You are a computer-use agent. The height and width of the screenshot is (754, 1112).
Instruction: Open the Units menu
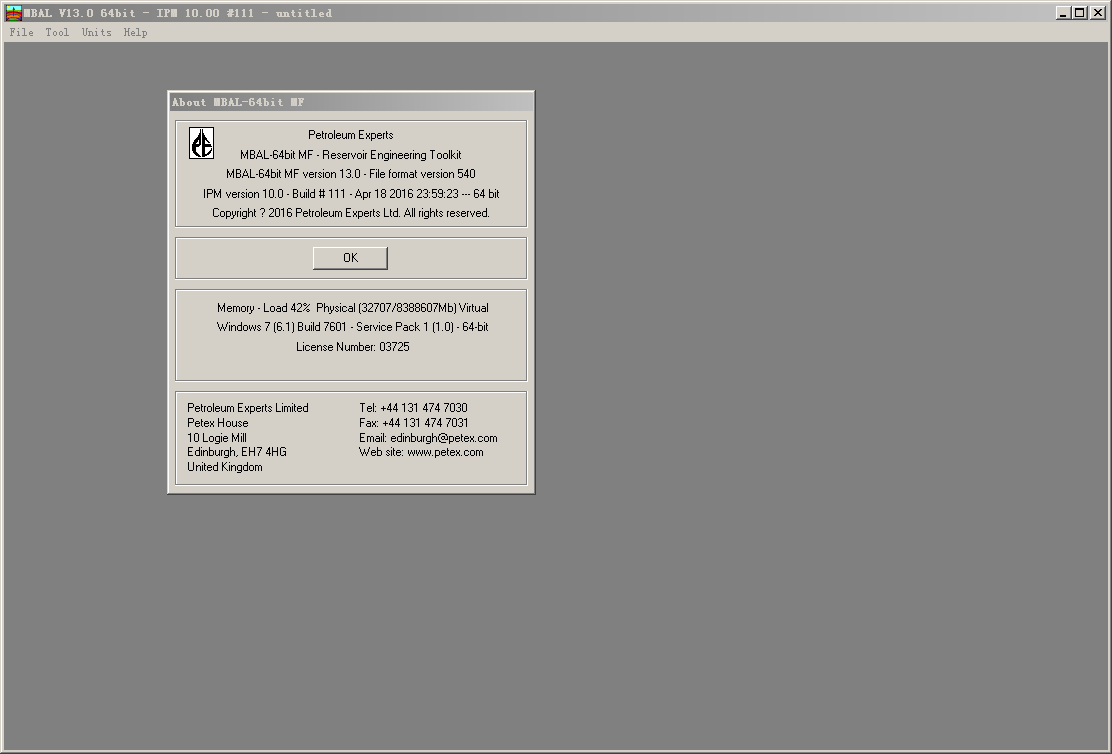pos(96,32)
